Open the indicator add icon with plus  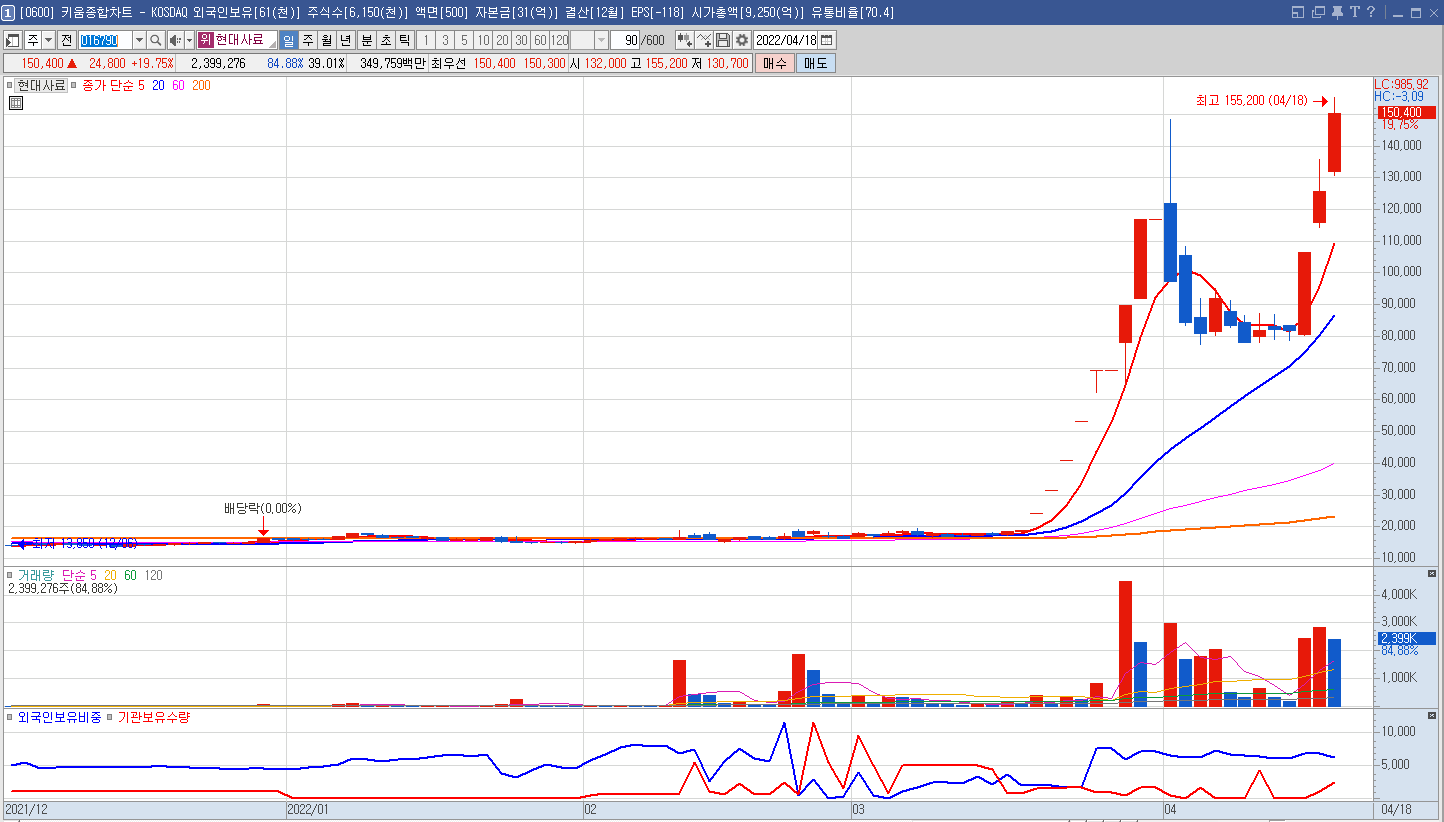click(684, 40)
